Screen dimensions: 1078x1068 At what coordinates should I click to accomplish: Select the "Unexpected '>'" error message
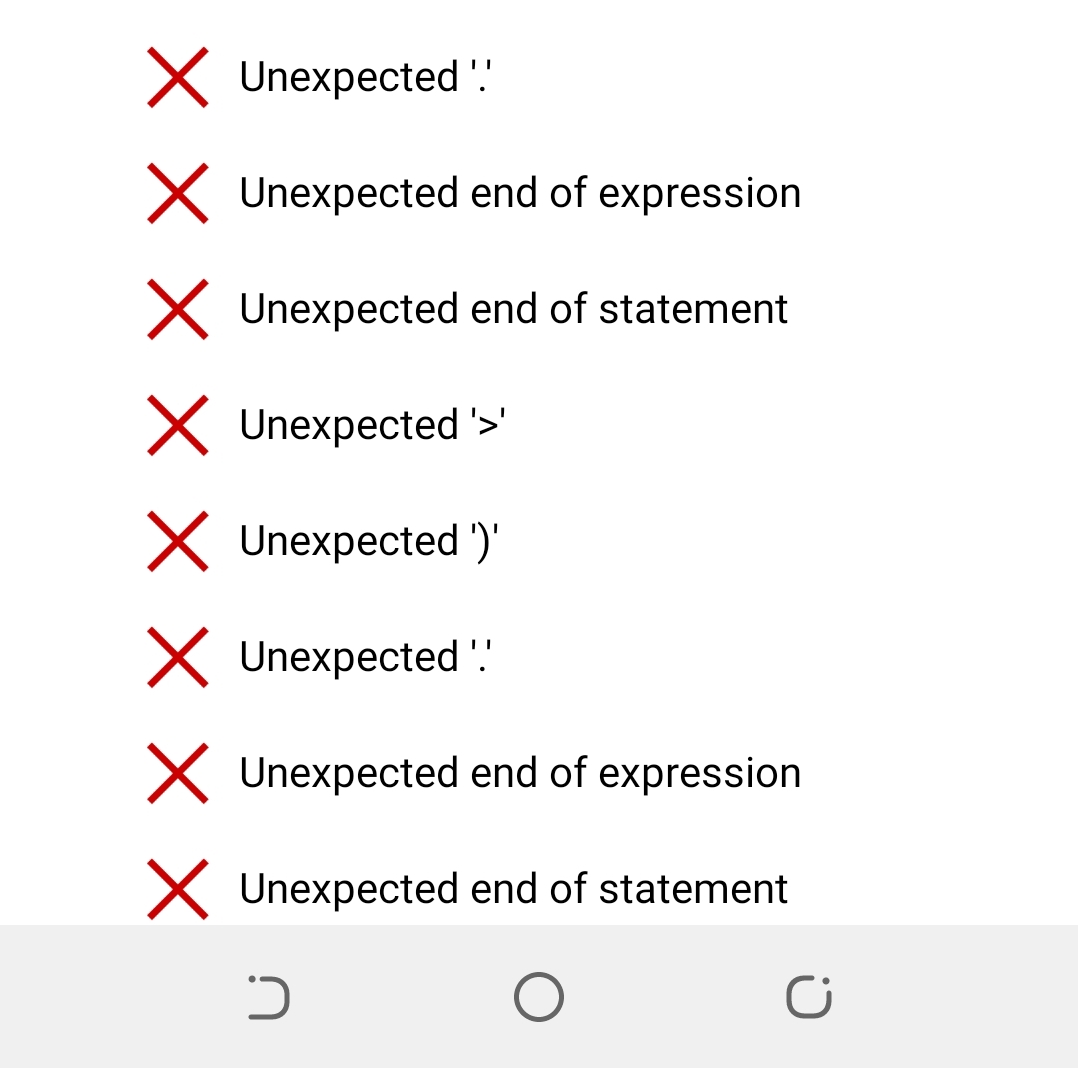[x=373, y=424]
